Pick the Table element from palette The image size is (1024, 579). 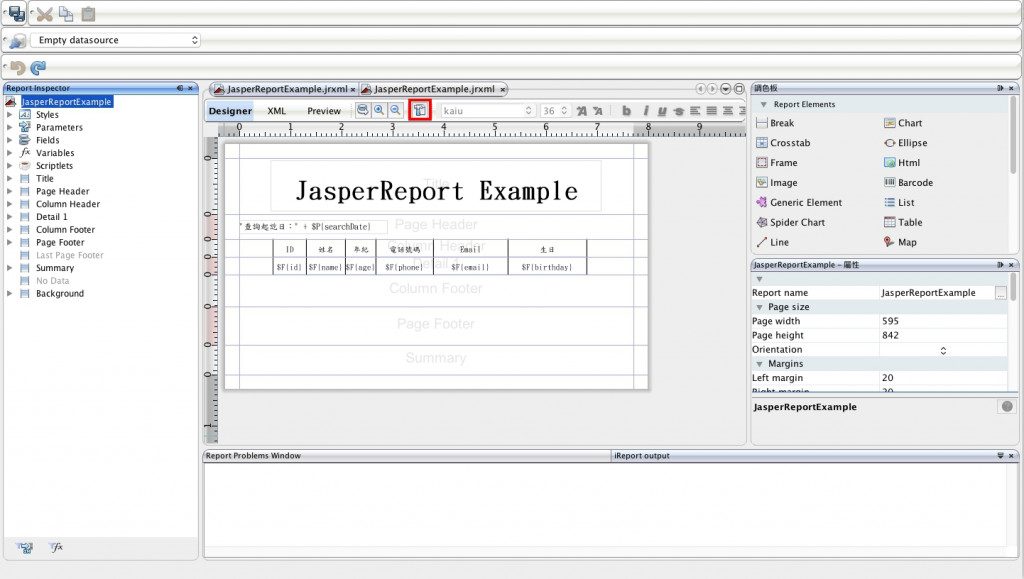point(903,223)
